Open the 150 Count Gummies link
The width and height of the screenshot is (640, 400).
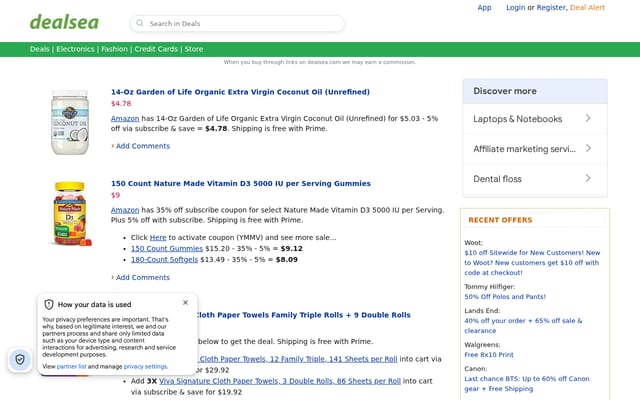[167, 248]
